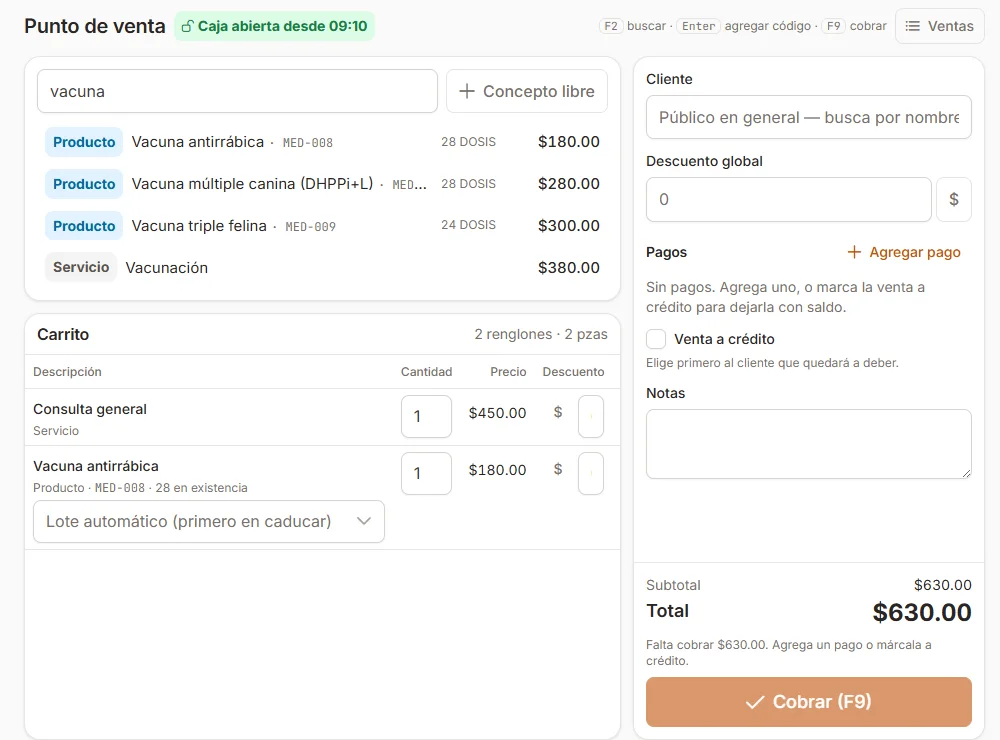
Task: Click the F2 key hint
Action: 610,26
